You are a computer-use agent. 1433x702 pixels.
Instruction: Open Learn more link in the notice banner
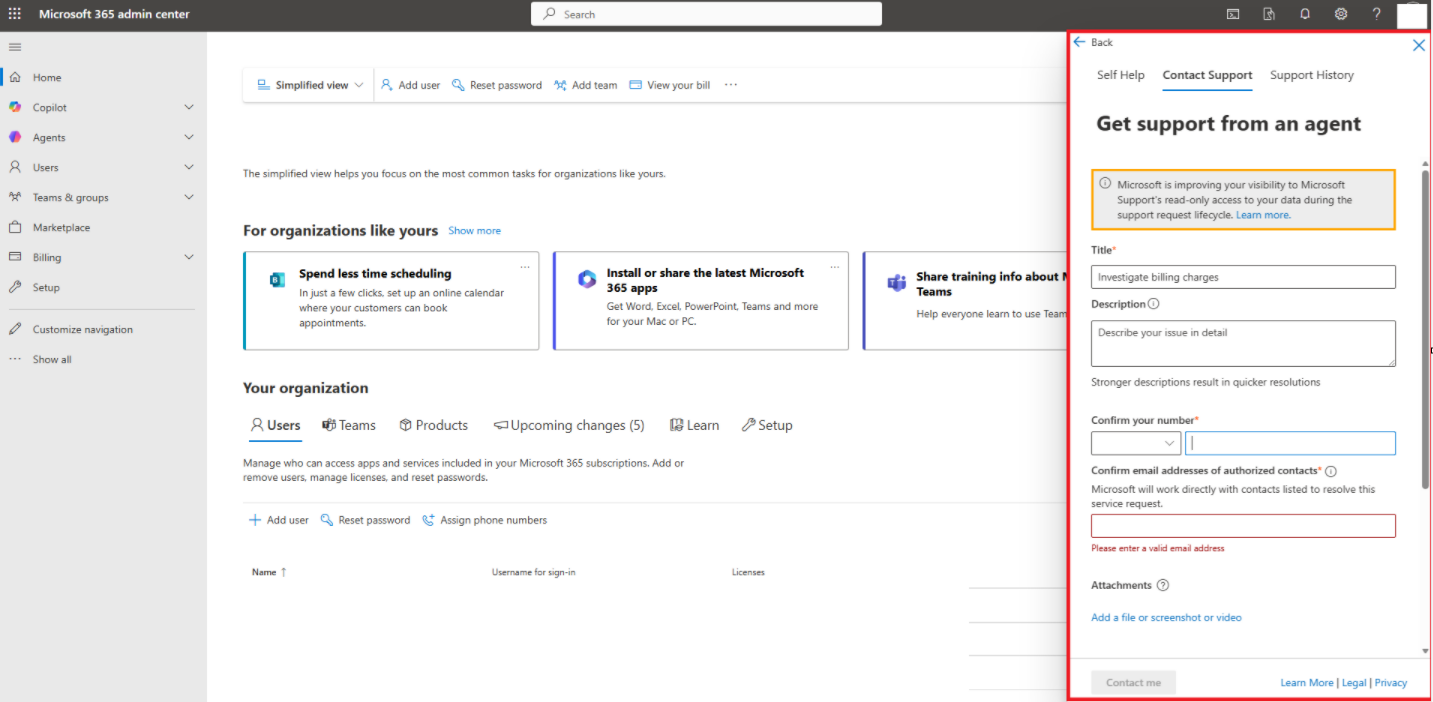pos(1263,215)
